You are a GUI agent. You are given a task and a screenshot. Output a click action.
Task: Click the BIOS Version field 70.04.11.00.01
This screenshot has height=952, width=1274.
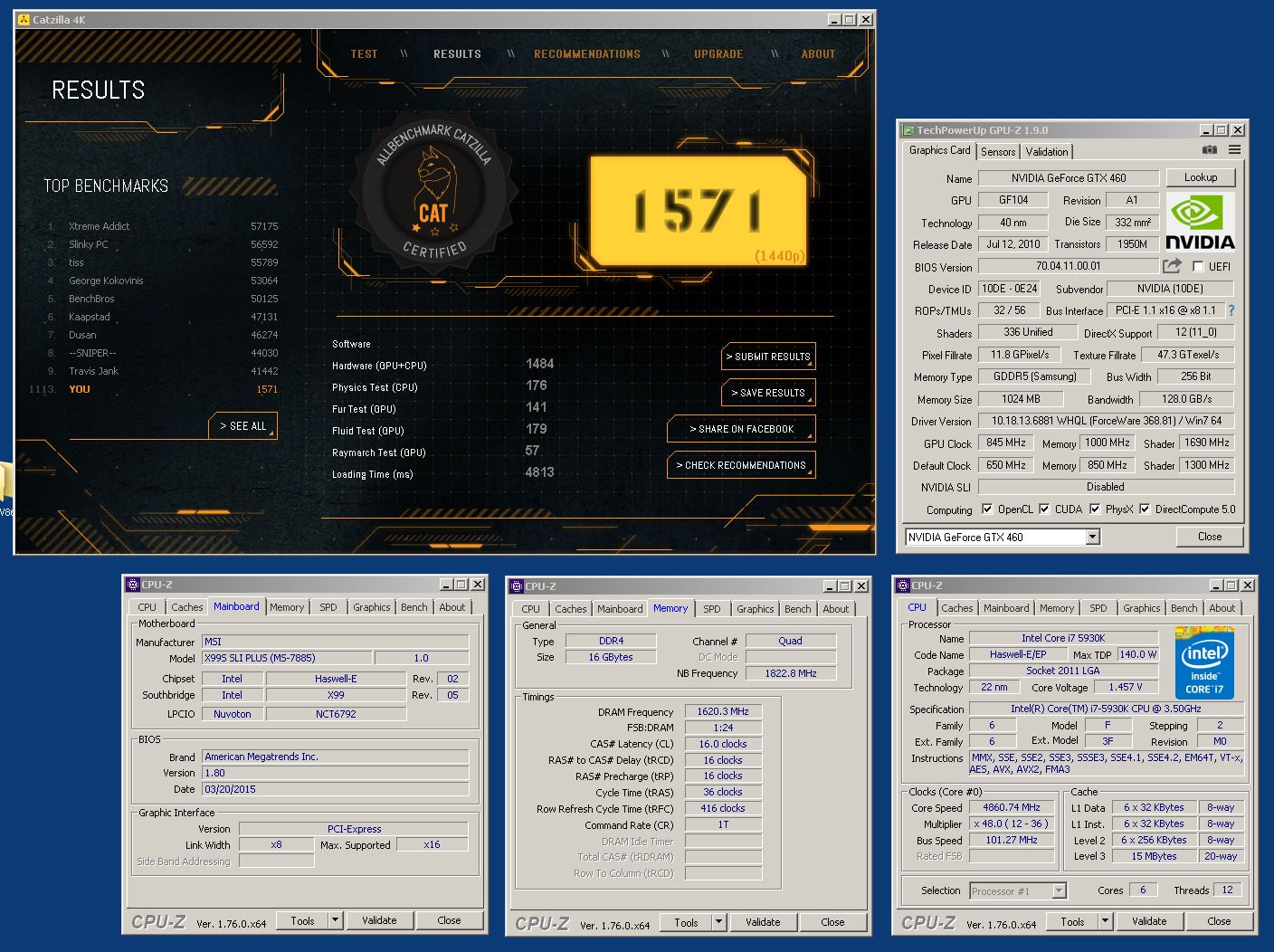pos(1068,266)
